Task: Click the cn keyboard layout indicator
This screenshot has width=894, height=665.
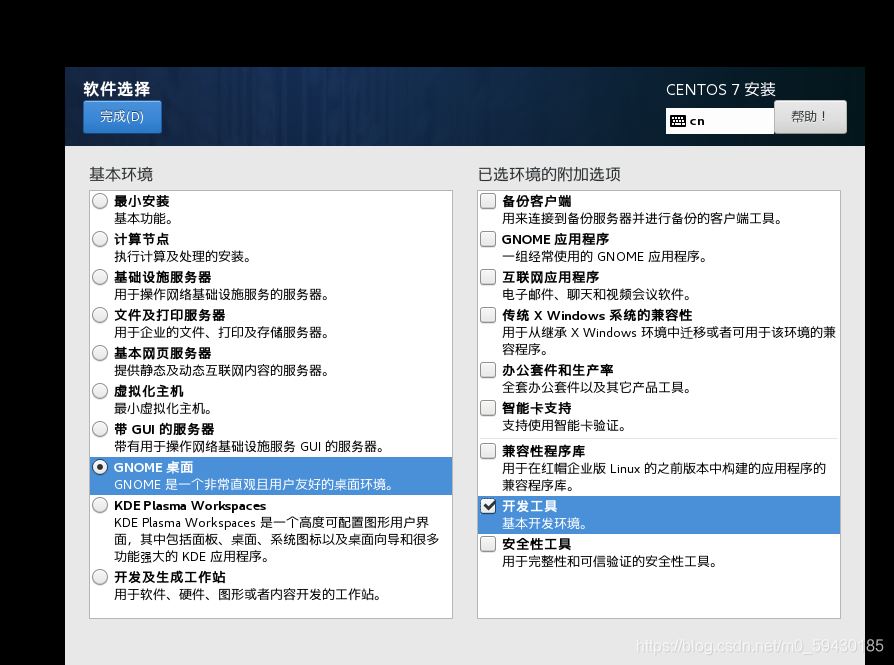Action: (719, 120)
